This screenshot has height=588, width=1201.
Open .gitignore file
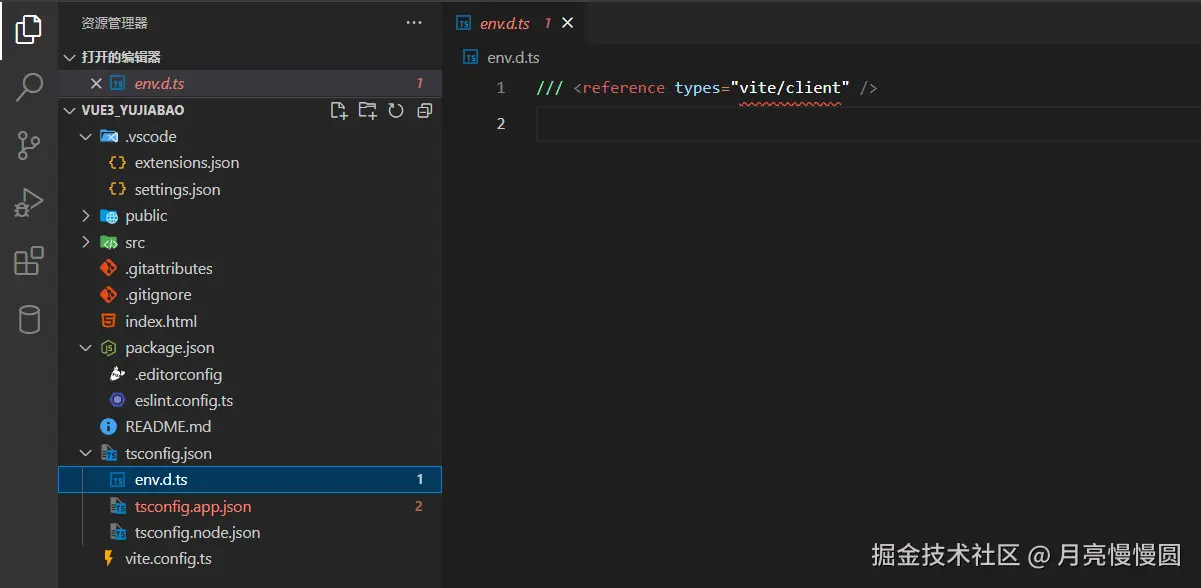[x=158, y=295]
